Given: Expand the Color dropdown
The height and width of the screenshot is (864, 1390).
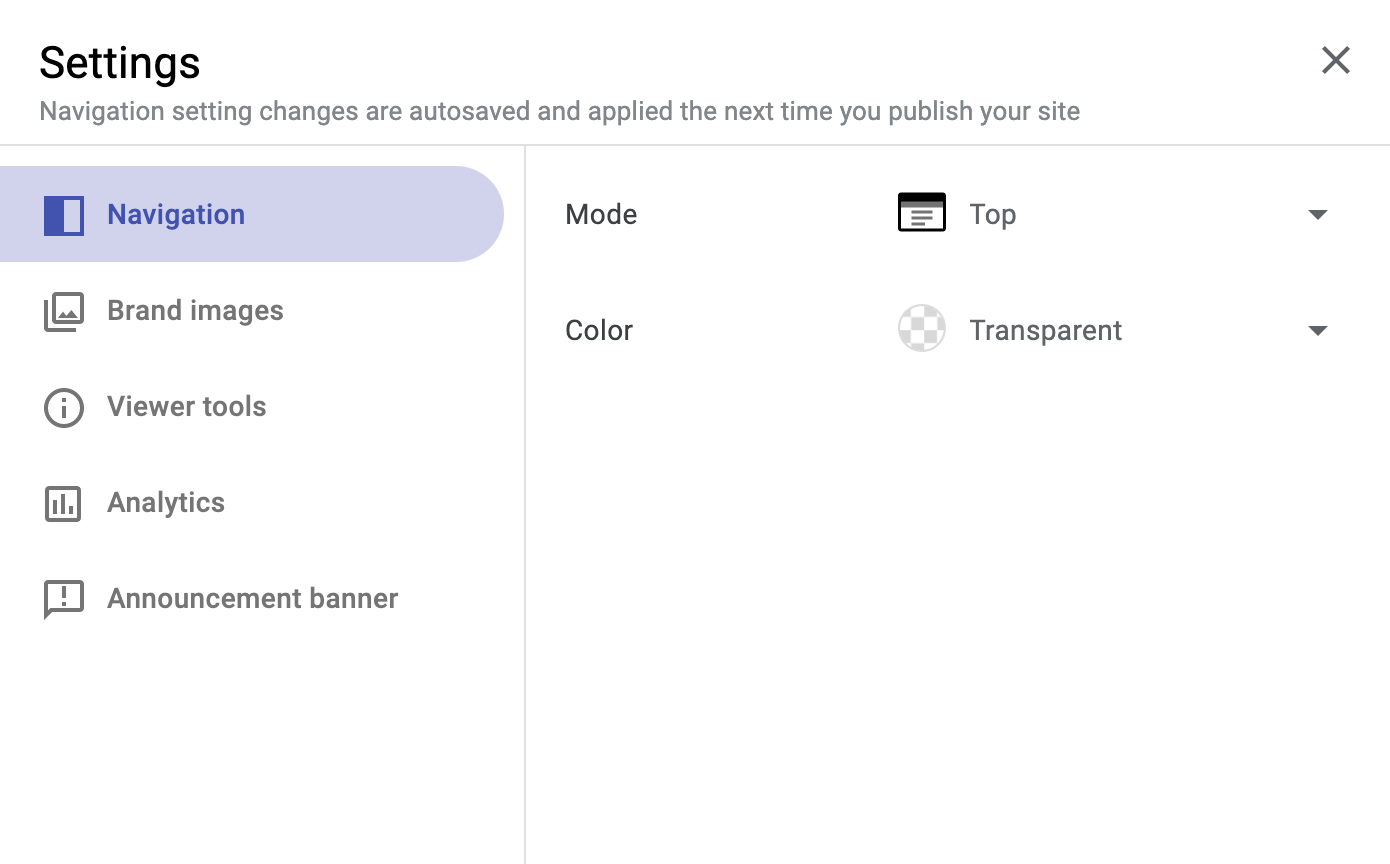Looking at the screenshot, I should click(1318, 330).
